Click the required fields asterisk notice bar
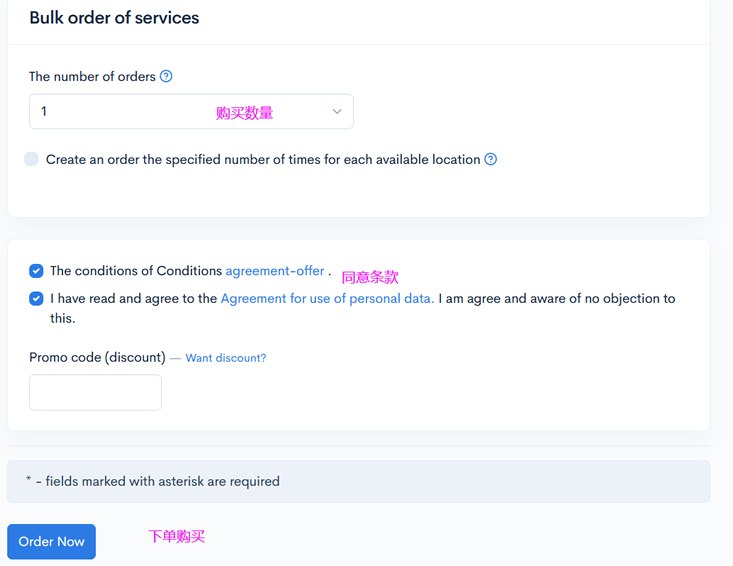This screenshot has height=566, width=733. click(358, 481)
